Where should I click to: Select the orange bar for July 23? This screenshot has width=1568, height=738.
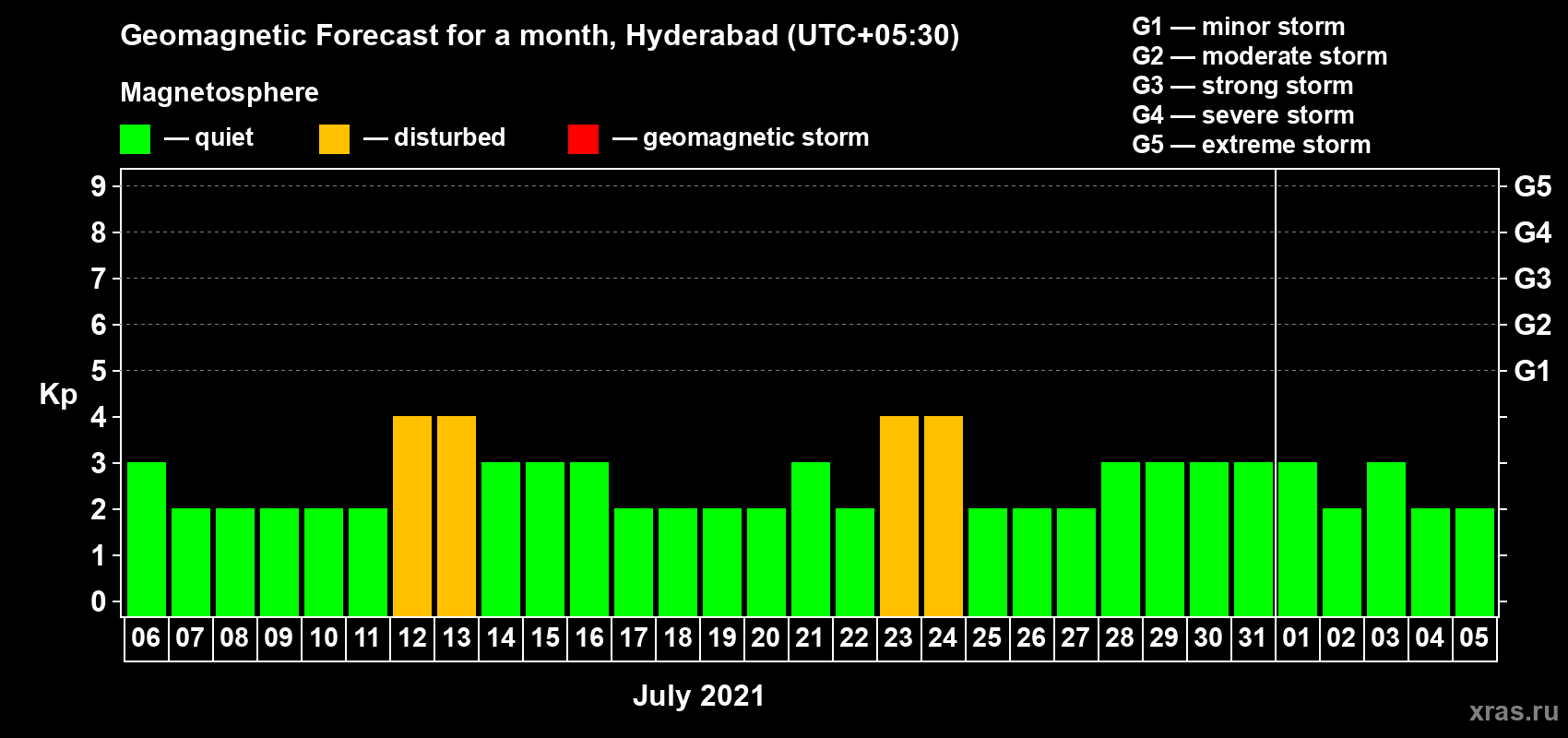[x=899, y=516]
